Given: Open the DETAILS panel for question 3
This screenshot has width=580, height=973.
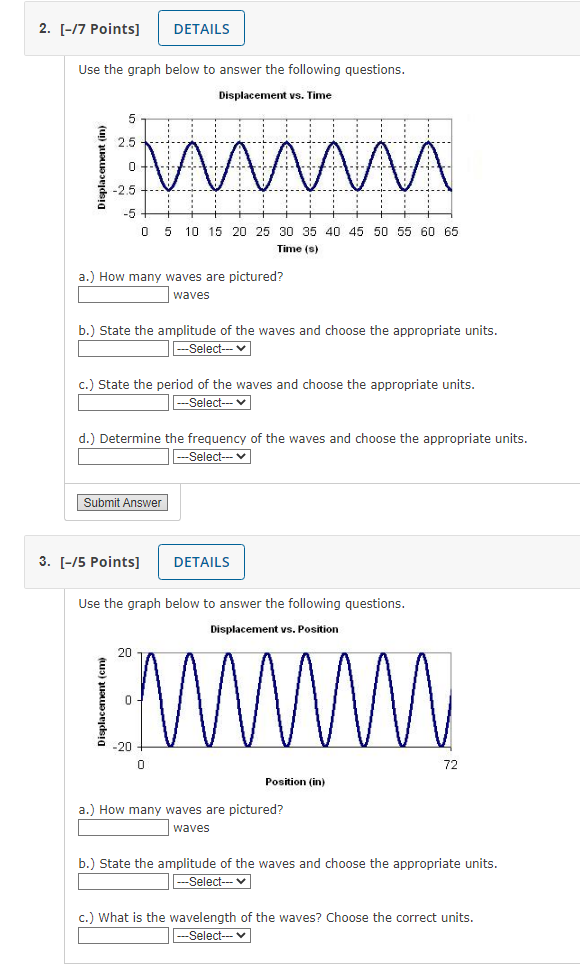Looking at the screenshot, I should [200, 562].
